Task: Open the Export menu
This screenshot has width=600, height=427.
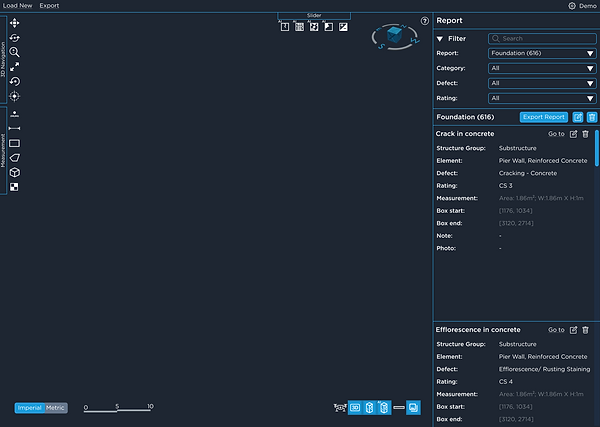Action: click(49, 6)
